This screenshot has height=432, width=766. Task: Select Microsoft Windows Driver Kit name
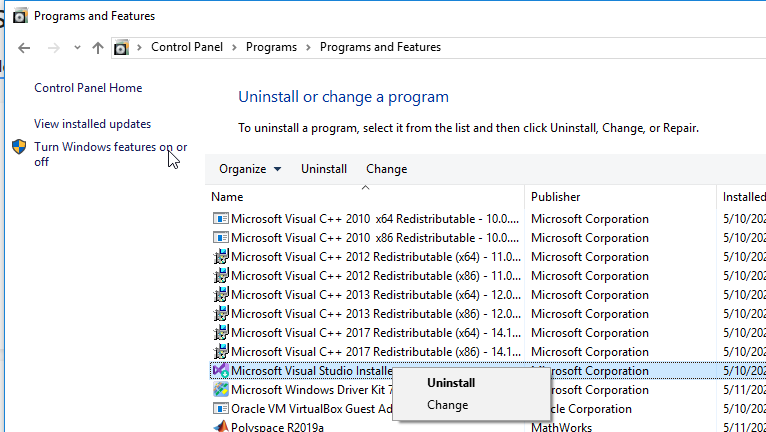pos(312,390)
